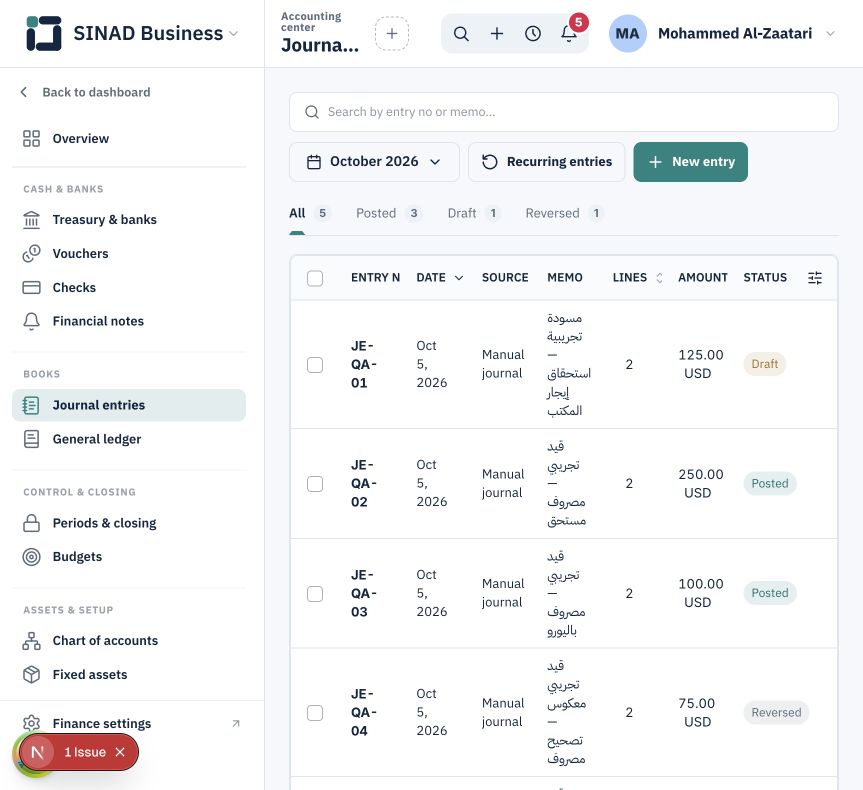This screenshot has width=863, height=790.
Task: Open the recent history clock icon
Action: [x=533, y=34]
